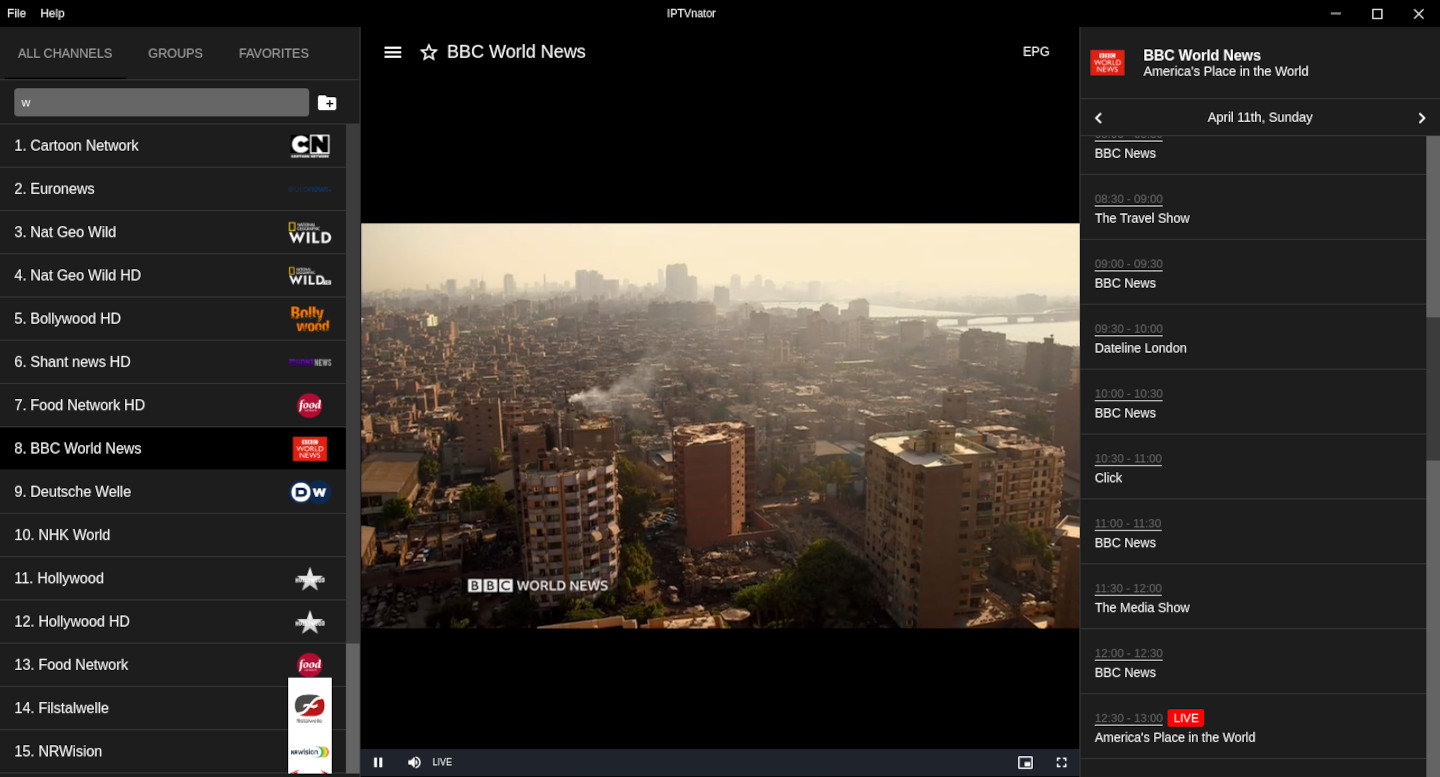
Task: Select Cartoon Network channel logo
Action: (309, 146)
